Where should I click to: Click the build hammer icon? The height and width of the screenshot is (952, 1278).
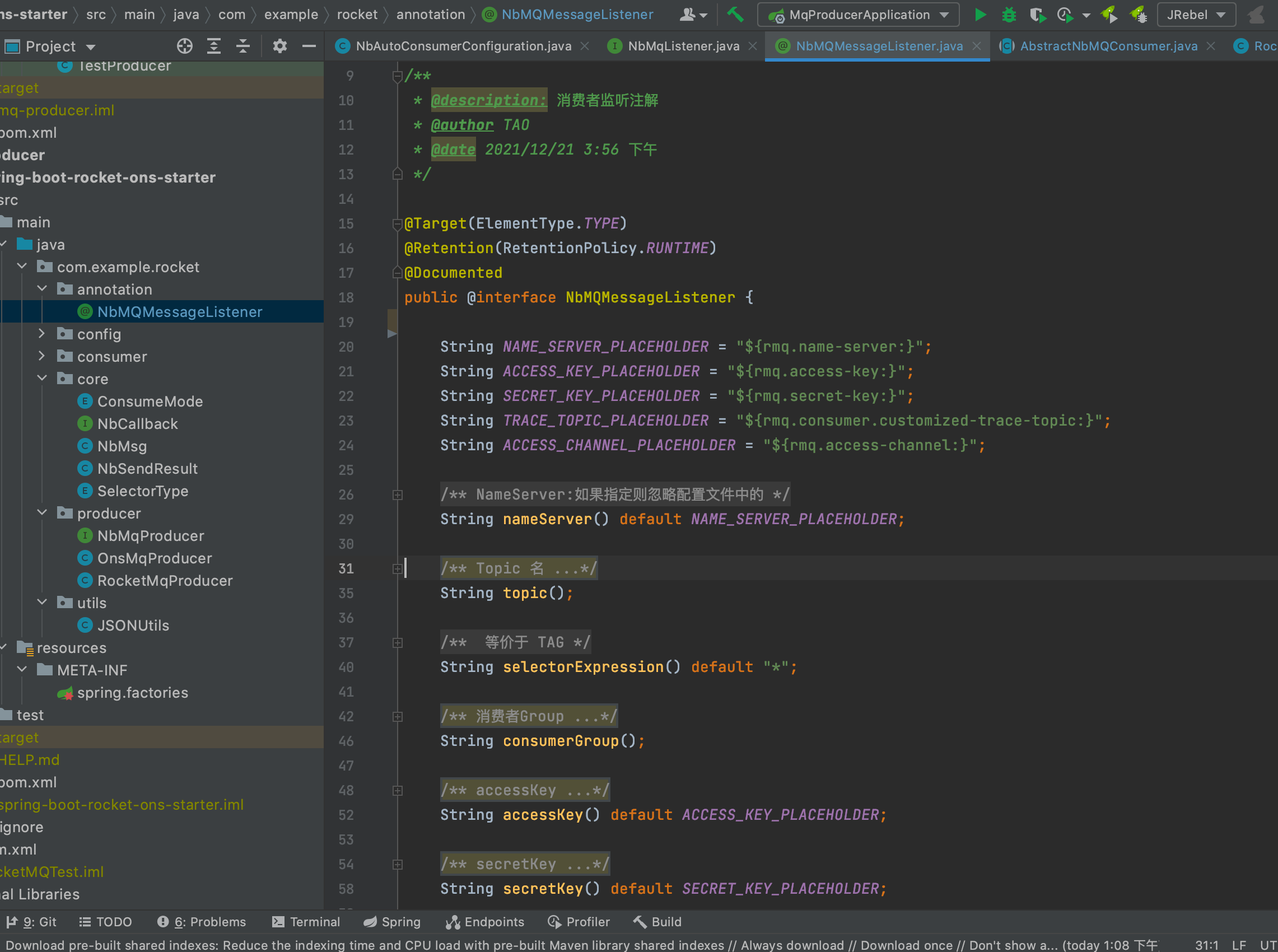tap(735, 15)
